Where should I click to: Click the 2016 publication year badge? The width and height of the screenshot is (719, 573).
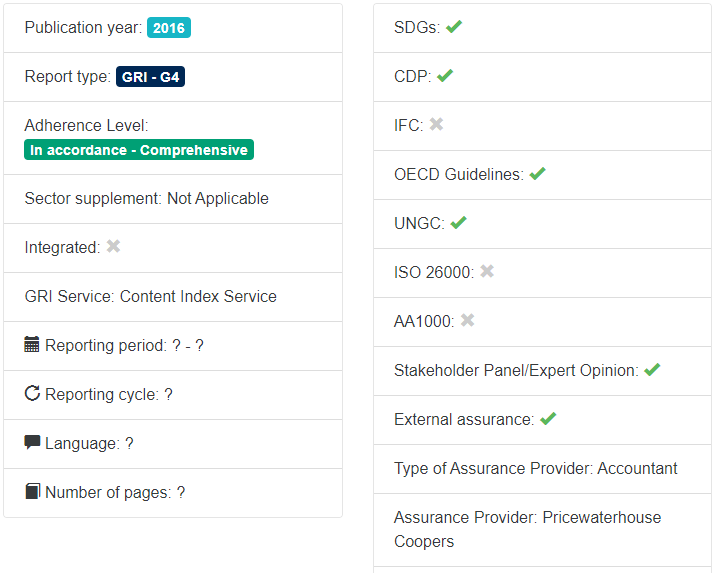click(x=169, y=28)
